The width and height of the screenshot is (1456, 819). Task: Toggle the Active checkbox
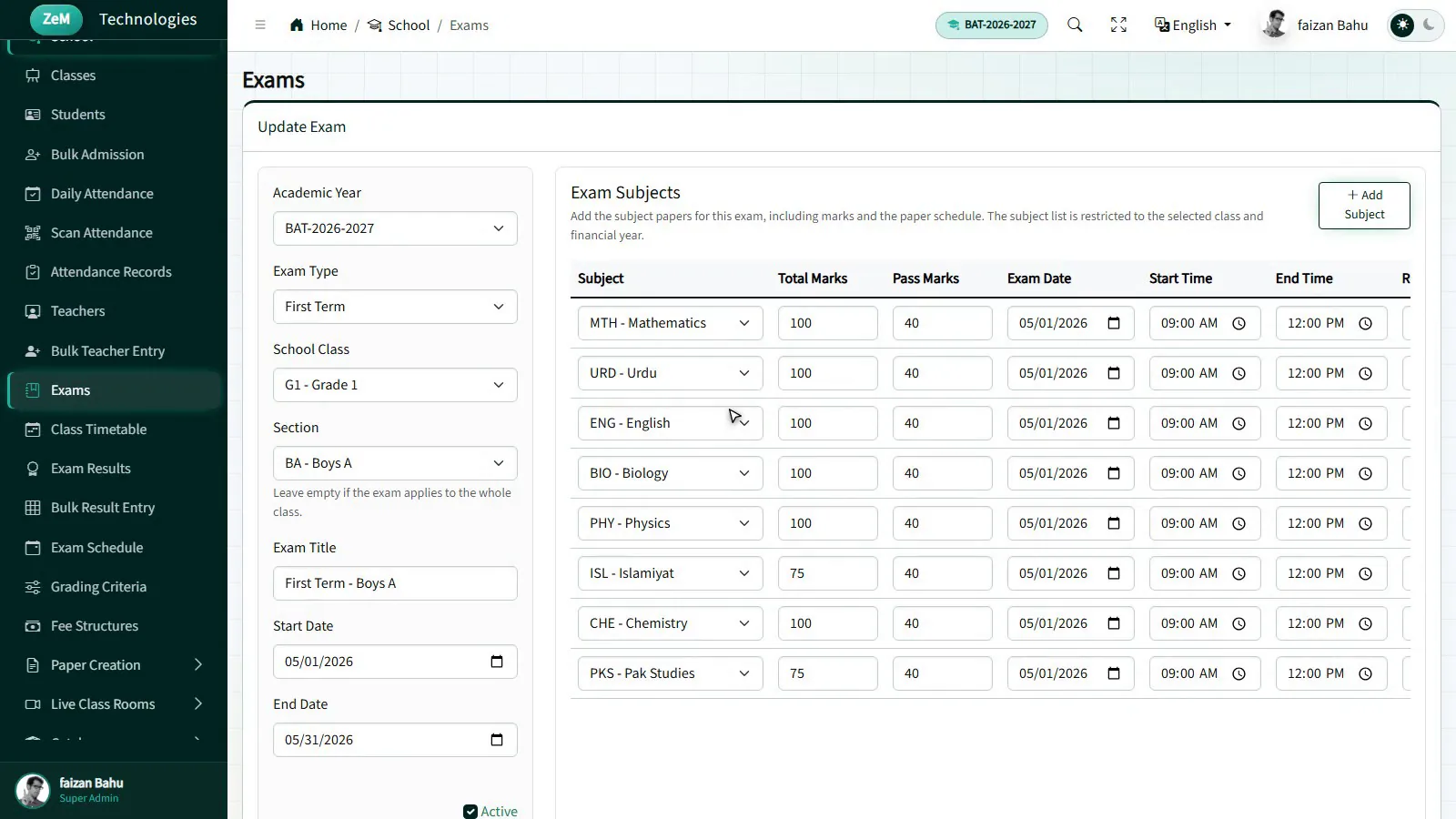click(470, 812)
